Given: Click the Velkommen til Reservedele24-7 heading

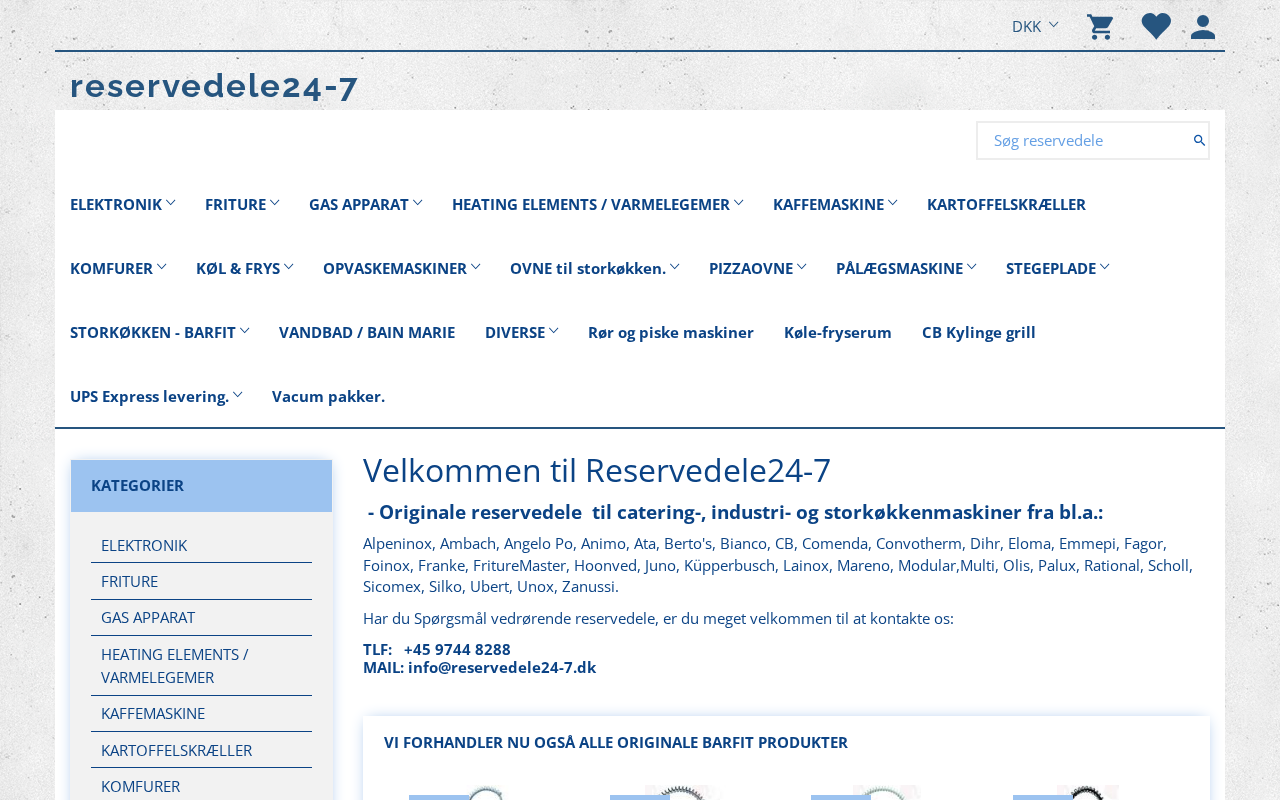Looking at the screenshot, I should 597,470.
